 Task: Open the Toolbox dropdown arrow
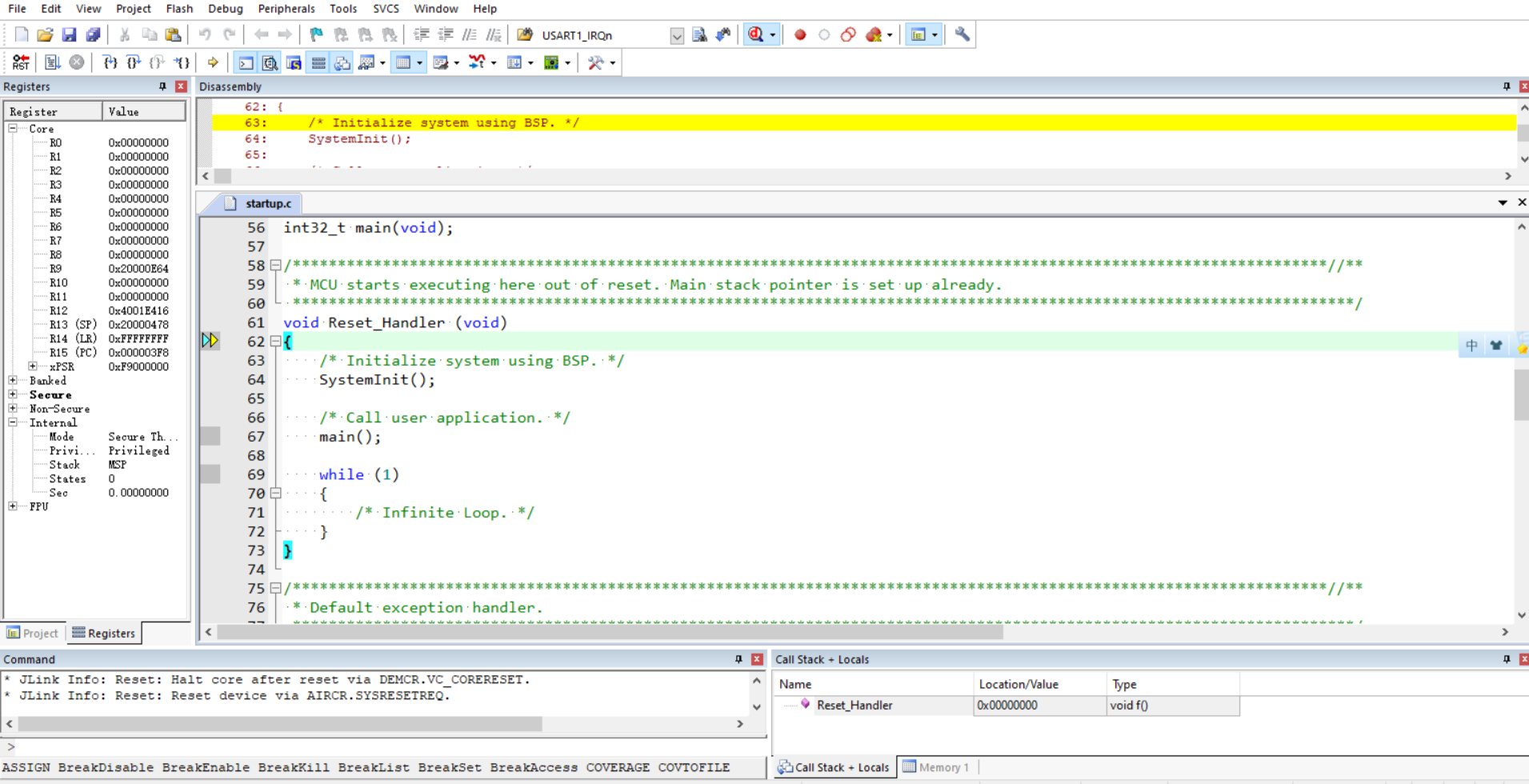pyautogui.click(x=613, y=63)
